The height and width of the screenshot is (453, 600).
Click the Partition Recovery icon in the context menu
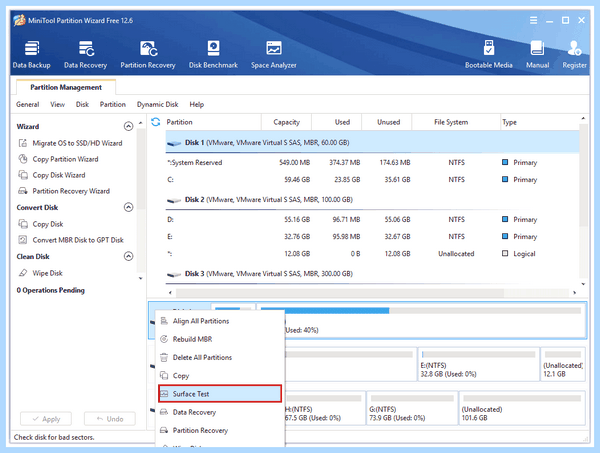164,430
